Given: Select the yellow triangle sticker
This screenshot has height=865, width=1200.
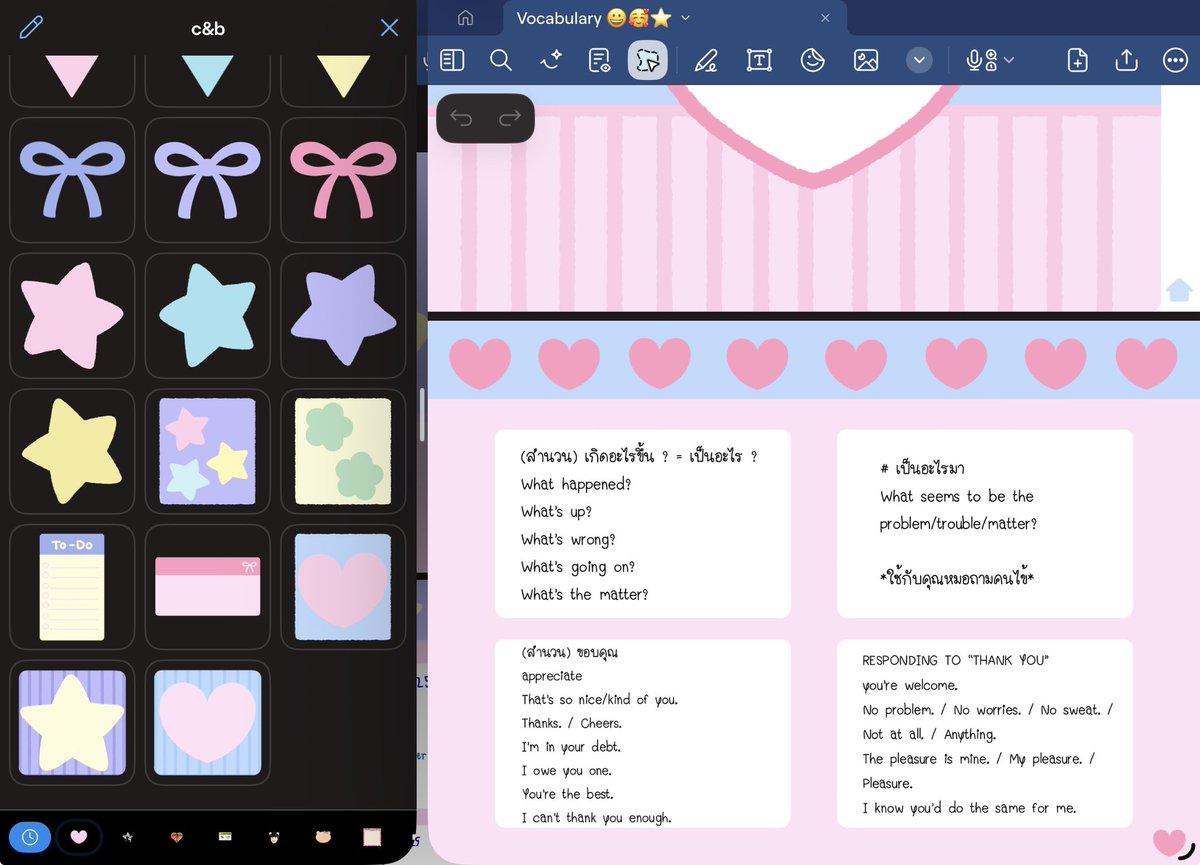Looking at the screenshot, I should point(343,76).
